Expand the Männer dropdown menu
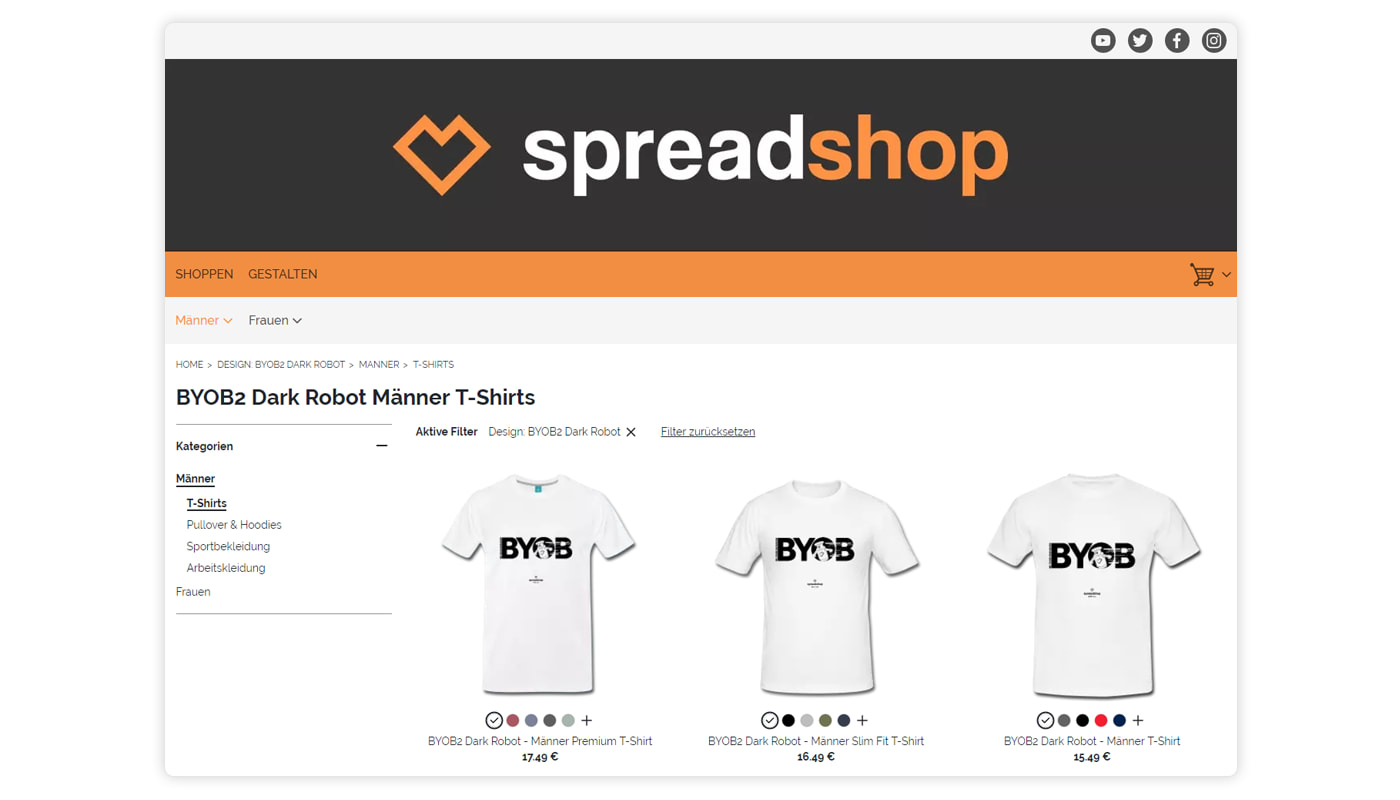Viewport: 1400px width, 800px height. pos(204,321)
